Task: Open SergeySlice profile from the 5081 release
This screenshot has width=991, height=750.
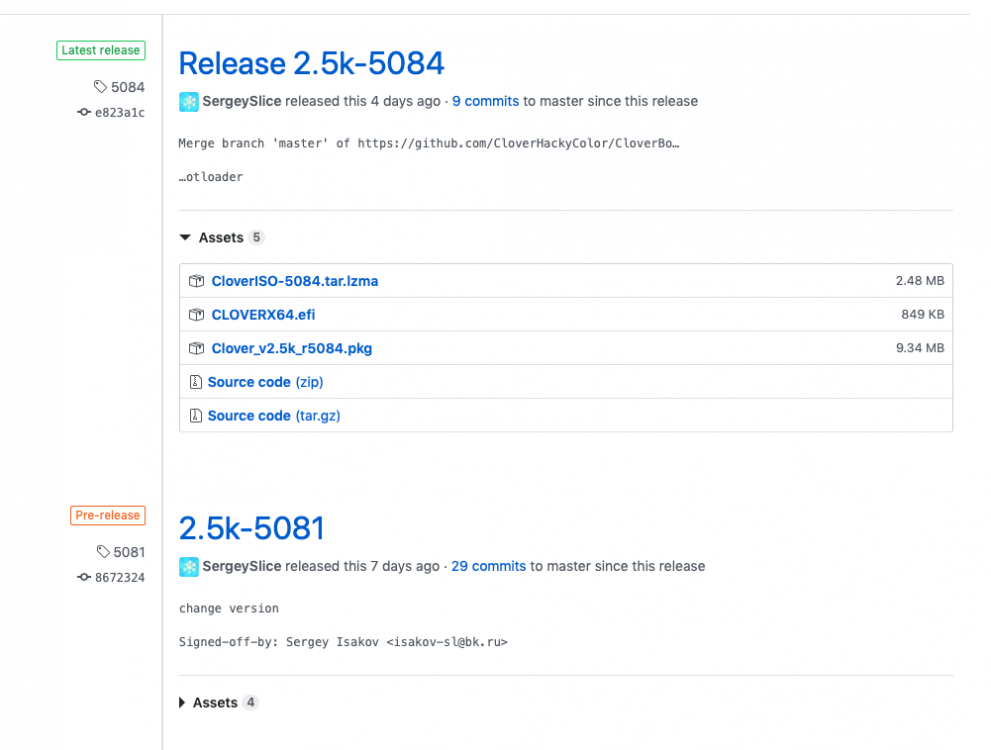Action: (x=241, y=566)
